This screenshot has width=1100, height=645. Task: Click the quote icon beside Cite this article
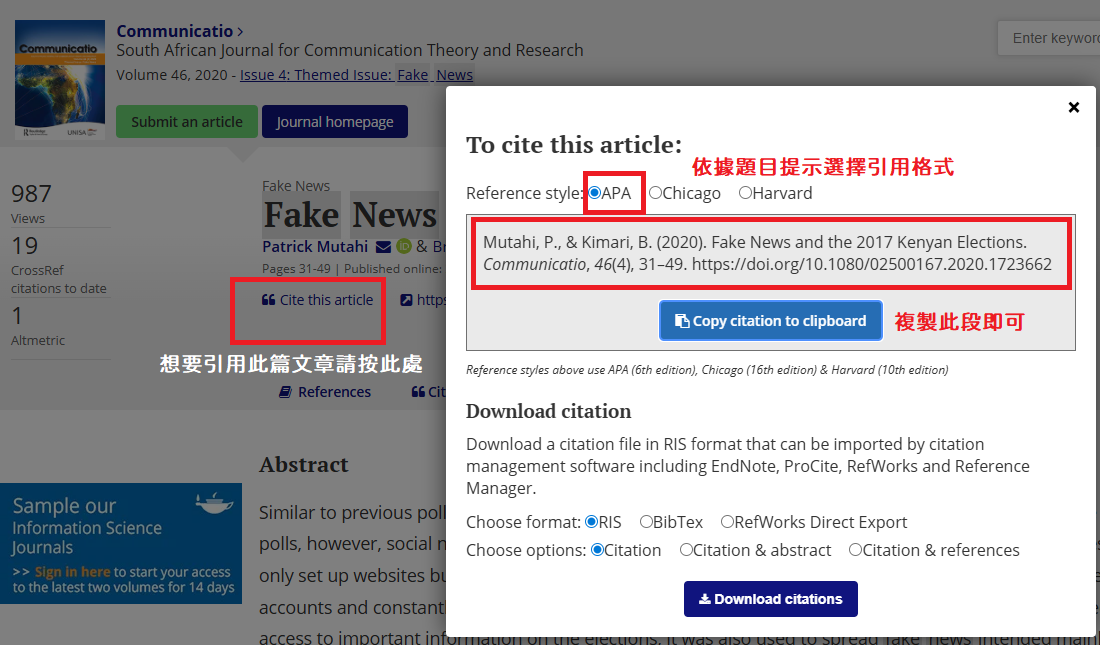268,300
